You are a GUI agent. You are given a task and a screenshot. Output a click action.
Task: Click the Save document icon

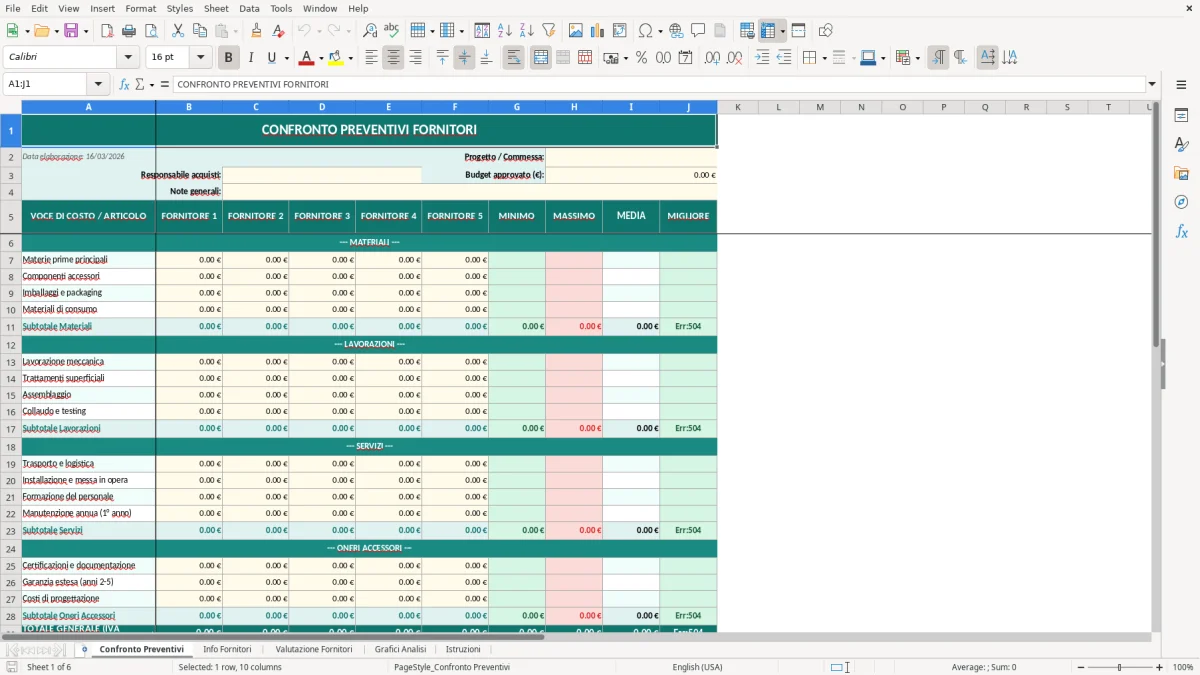(71, 31)
